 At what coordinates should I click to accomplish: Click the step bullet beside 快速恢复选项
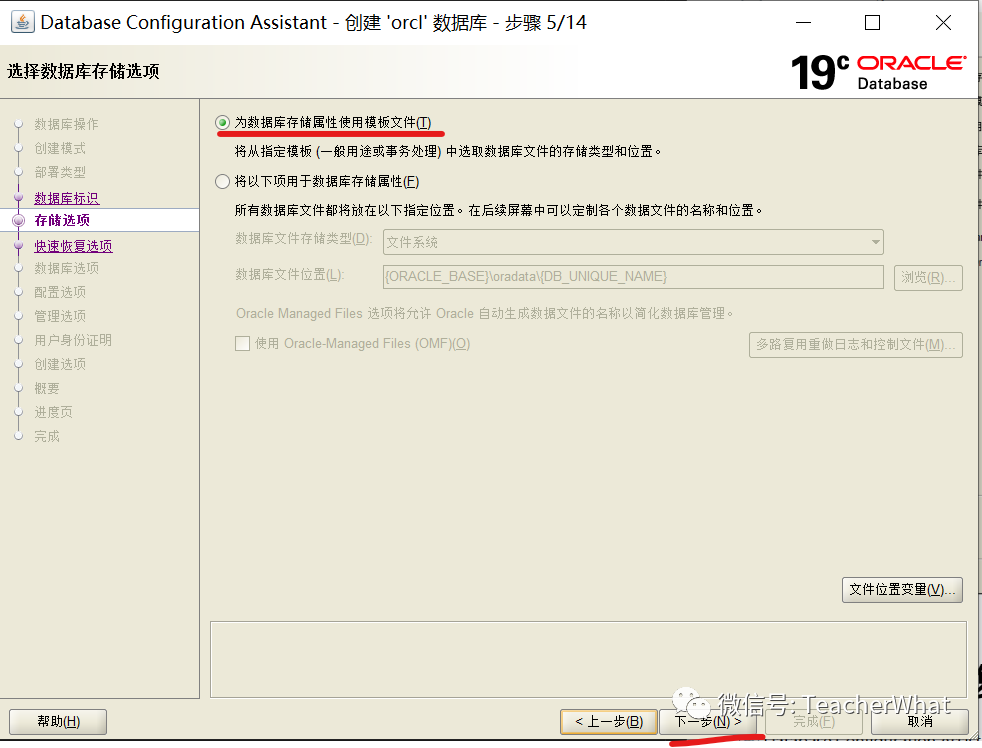point(19,246)
